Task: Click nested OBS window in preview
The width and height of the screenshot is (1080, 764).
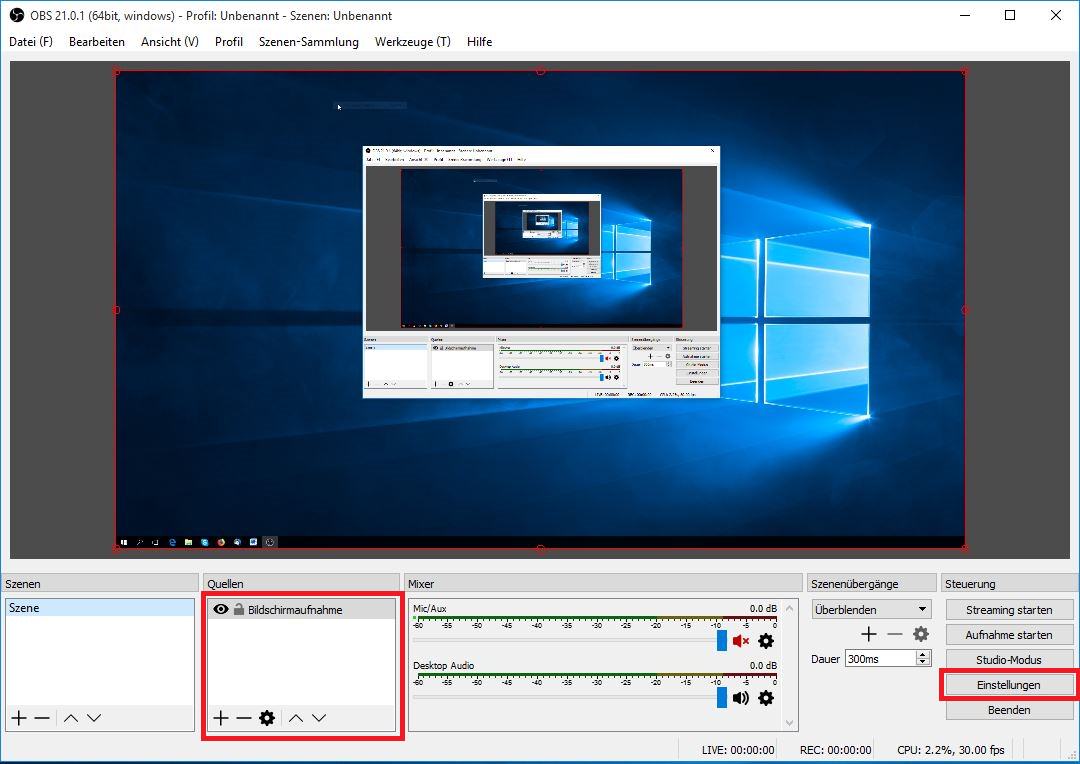Action: pos(541,271)
